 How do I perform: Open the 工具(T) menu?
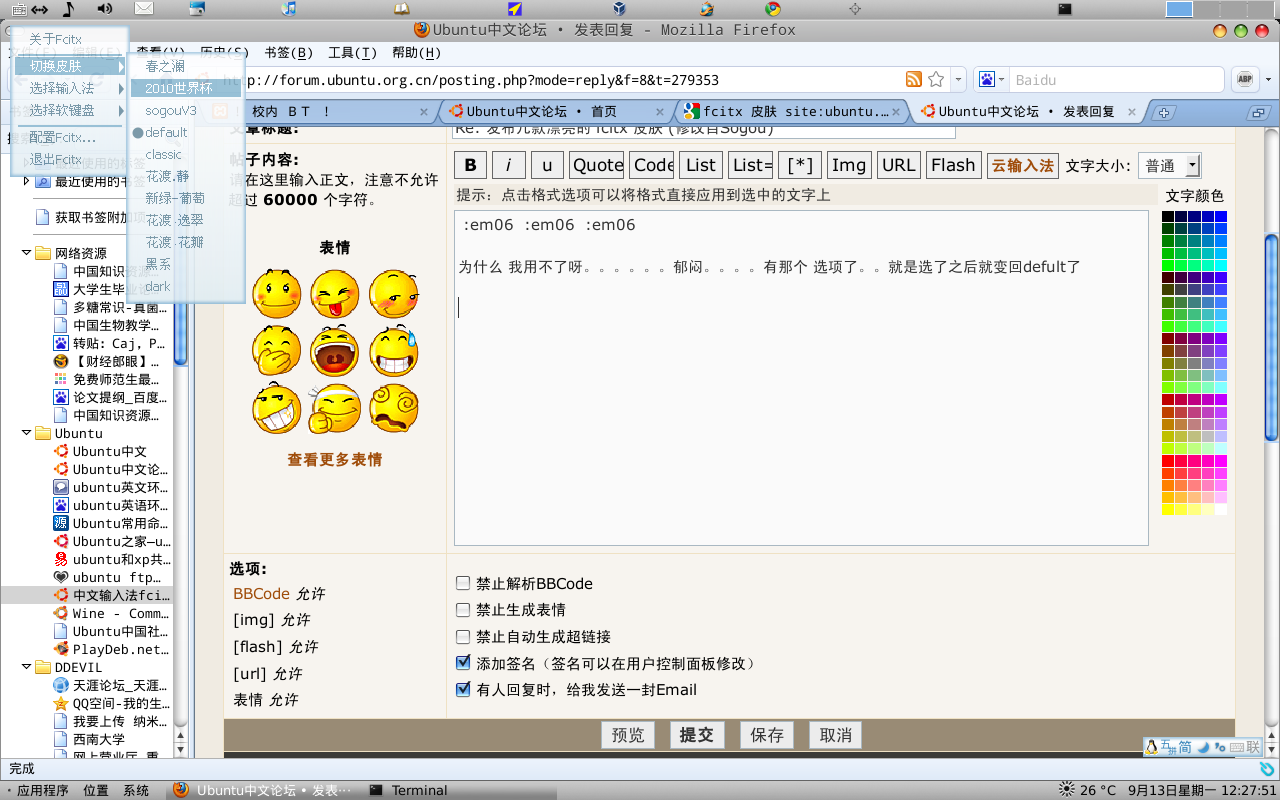click(x=352, y=52)
